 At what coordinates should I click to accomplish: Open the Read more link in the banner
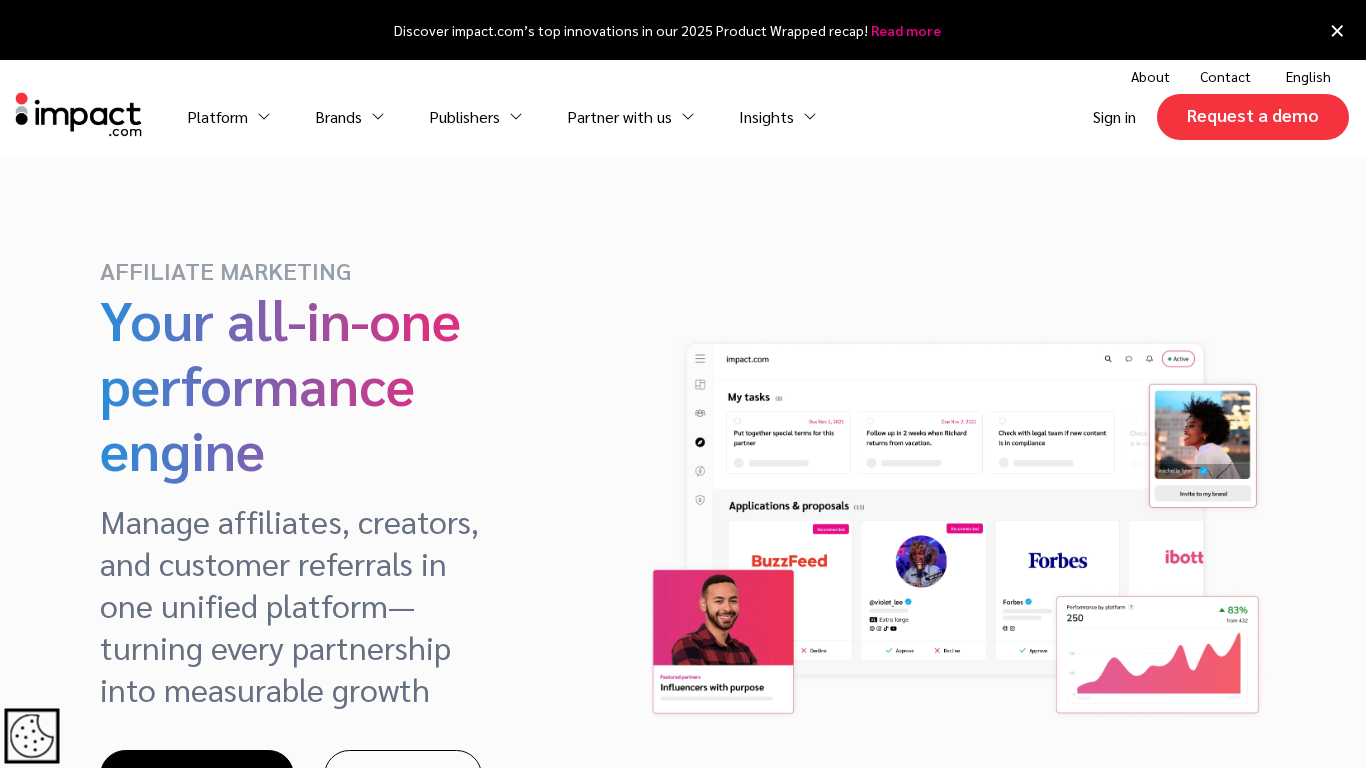pos(905,31)
